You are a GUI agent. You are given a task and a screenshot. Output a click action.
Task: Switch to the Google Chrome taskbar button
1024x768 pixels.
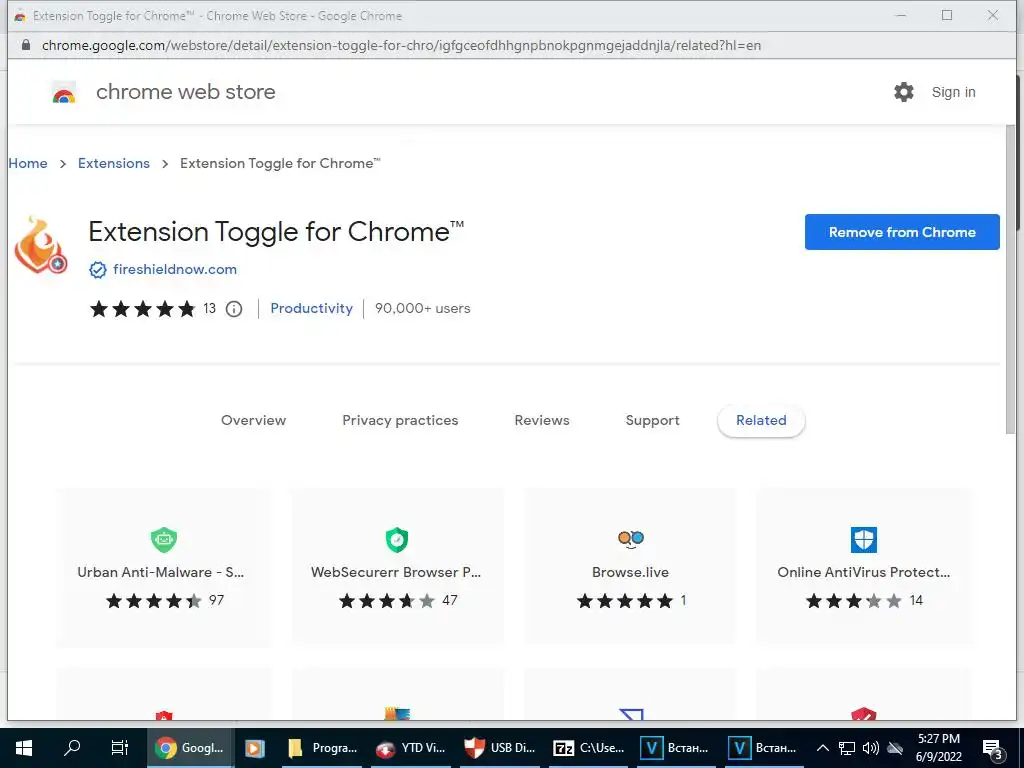click(x=189, y=748)
